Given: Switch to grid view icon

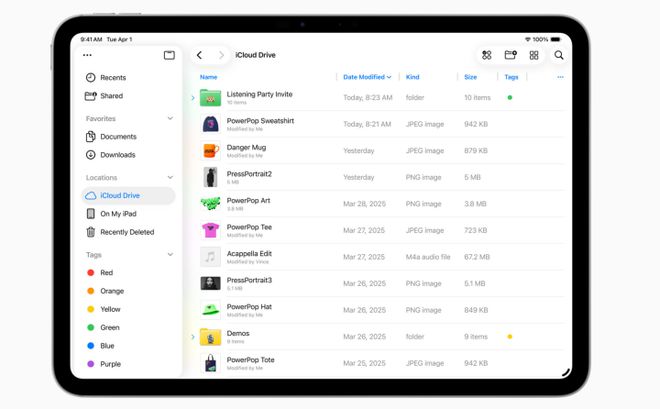Looking at the screenshot, I should click(534, 55).
